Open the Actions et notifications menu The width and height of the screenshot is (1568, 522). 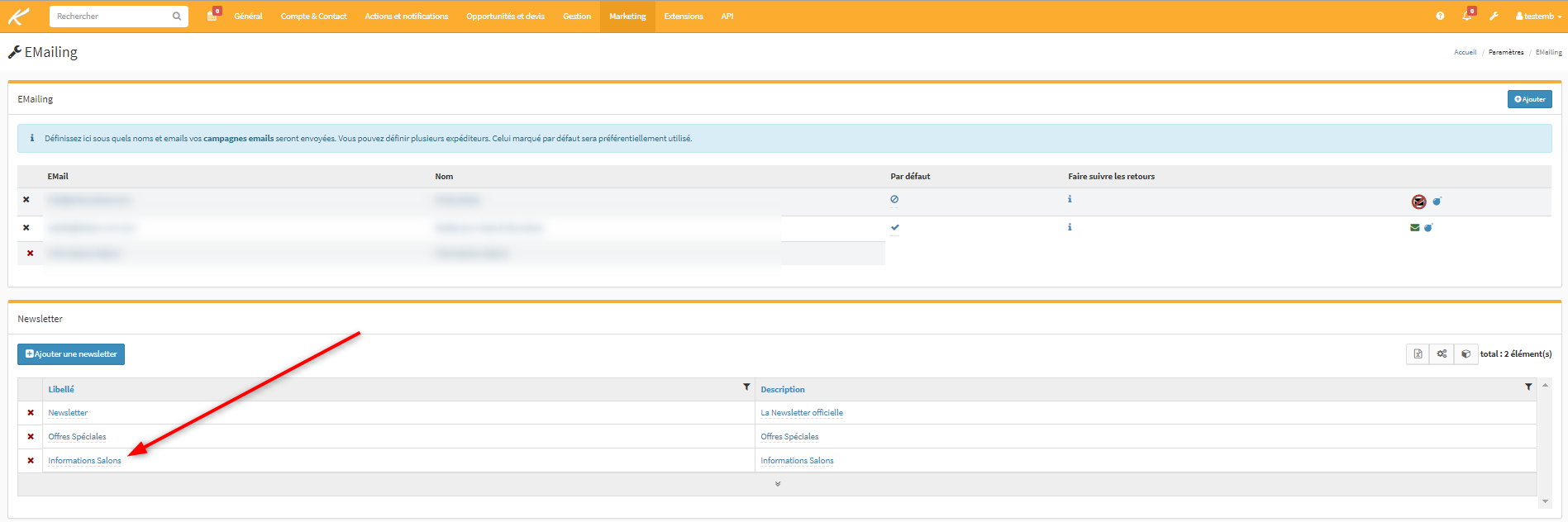407,17
